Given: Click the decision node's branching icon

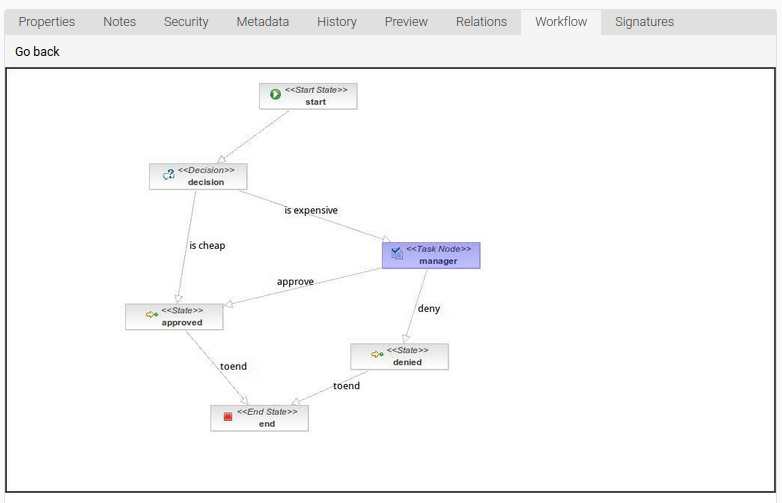Looking at the screenshot, I should point(169,175).
